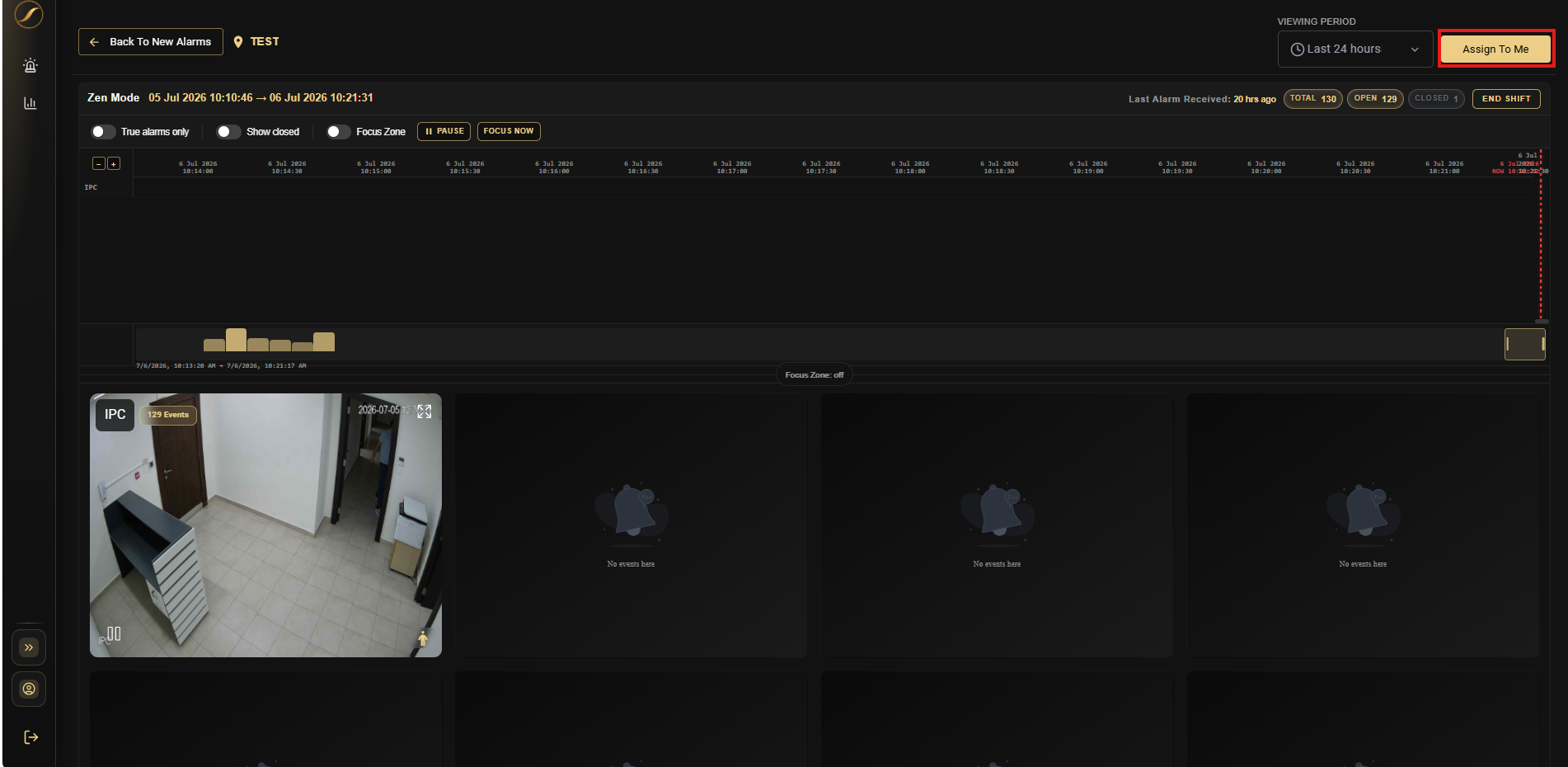Click the tallest histogram bar in overview
1568x767 pixels.
pos(236,340)
